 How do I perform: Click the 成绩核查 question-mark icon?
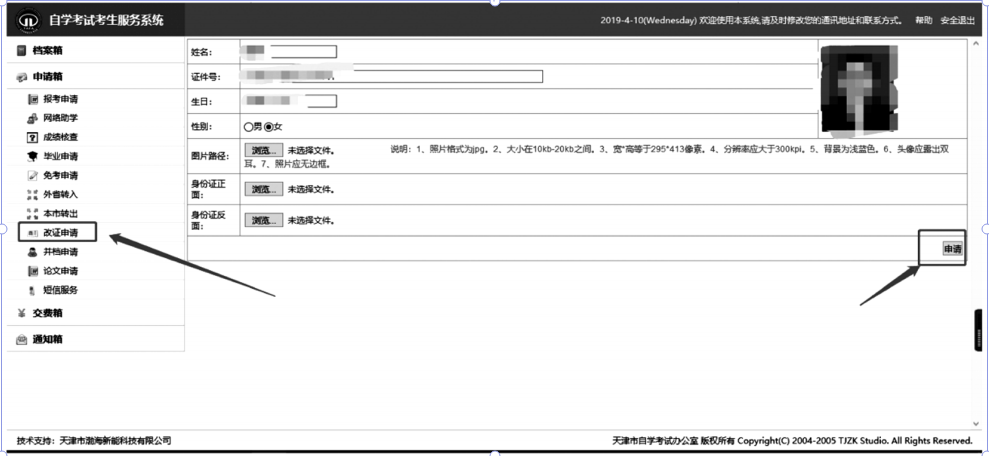coord(33,138)
